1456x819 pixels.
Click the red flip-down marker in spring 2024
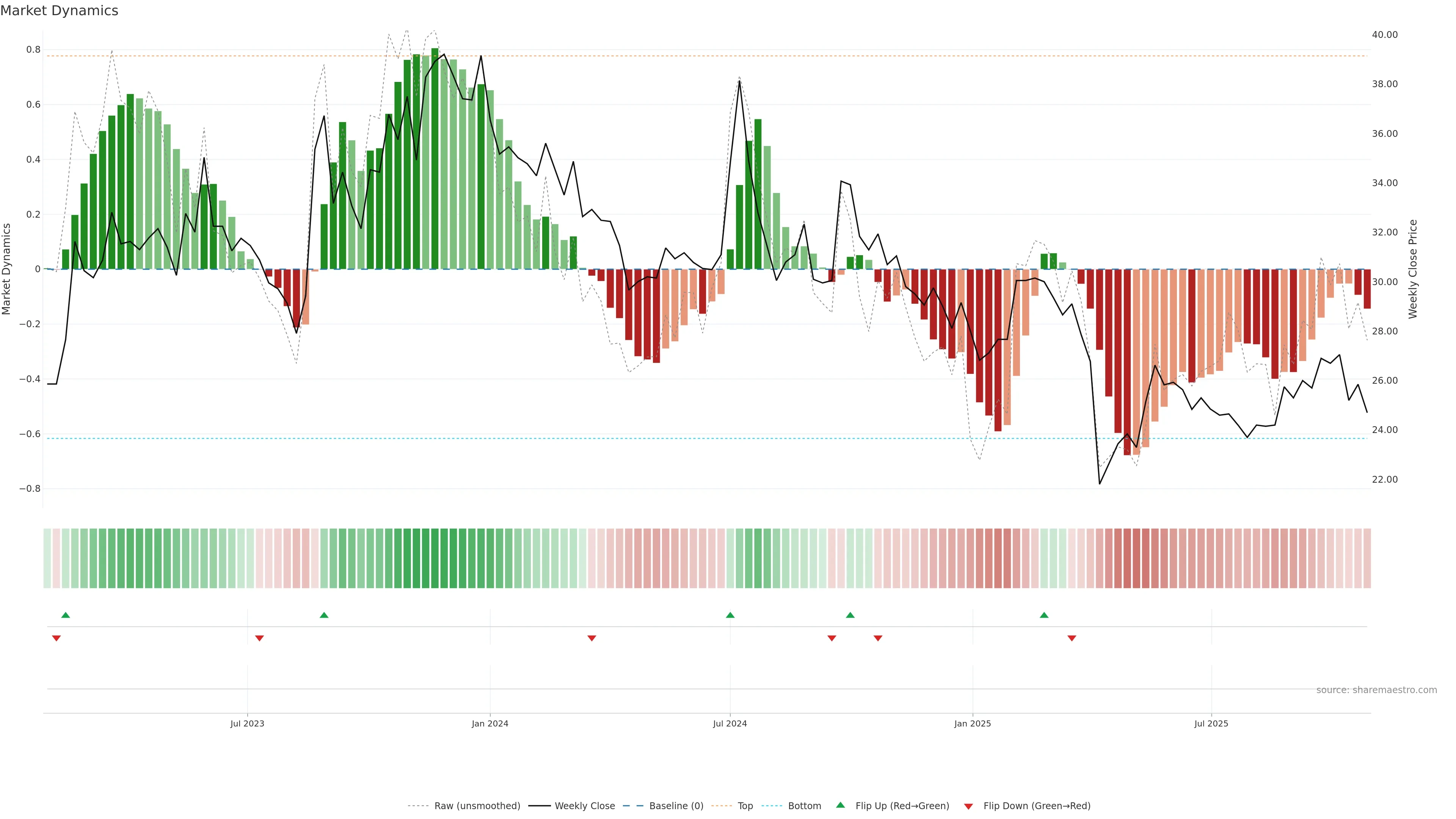[592, 638]
